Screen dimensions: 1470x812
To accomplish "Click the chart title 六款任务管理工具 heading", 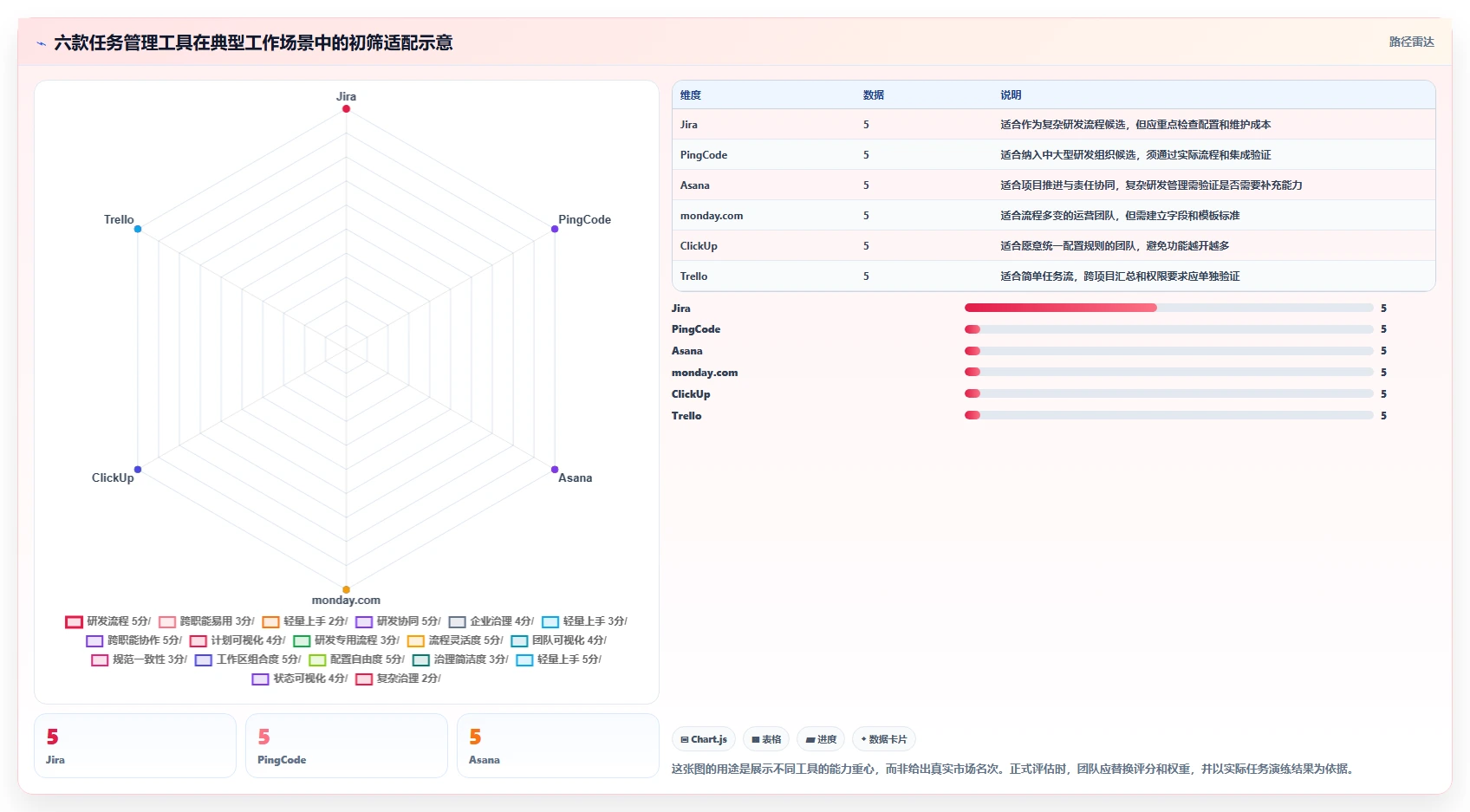I will coord(253,42).
